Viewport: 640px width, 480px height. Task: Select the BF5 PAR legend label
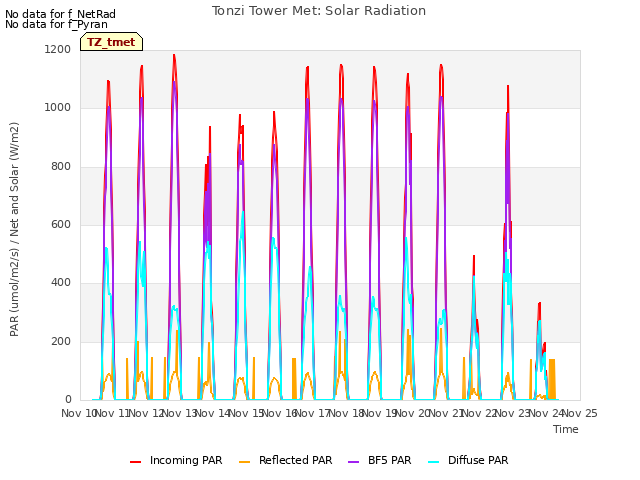point(389,460)
